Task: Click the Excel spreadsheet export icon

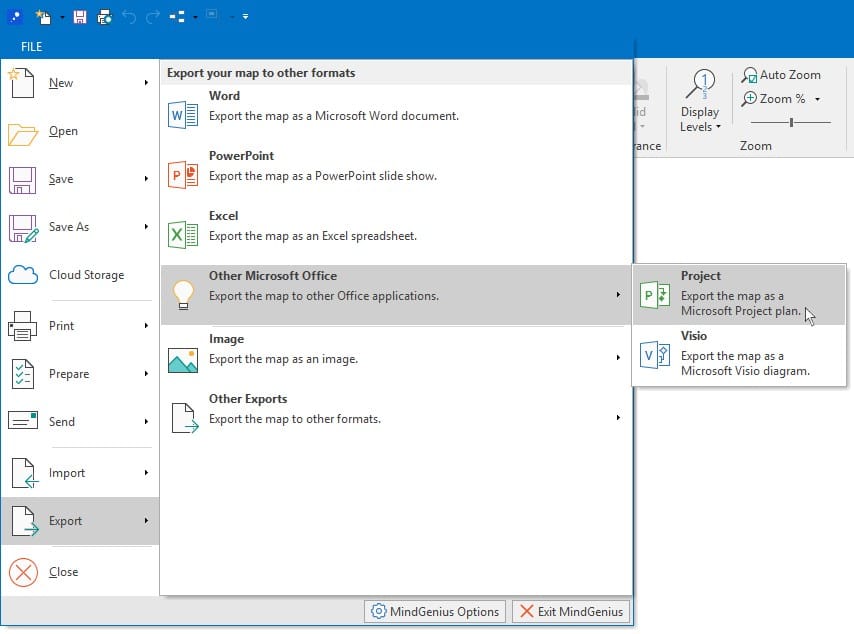Action: tap(182, 235)
